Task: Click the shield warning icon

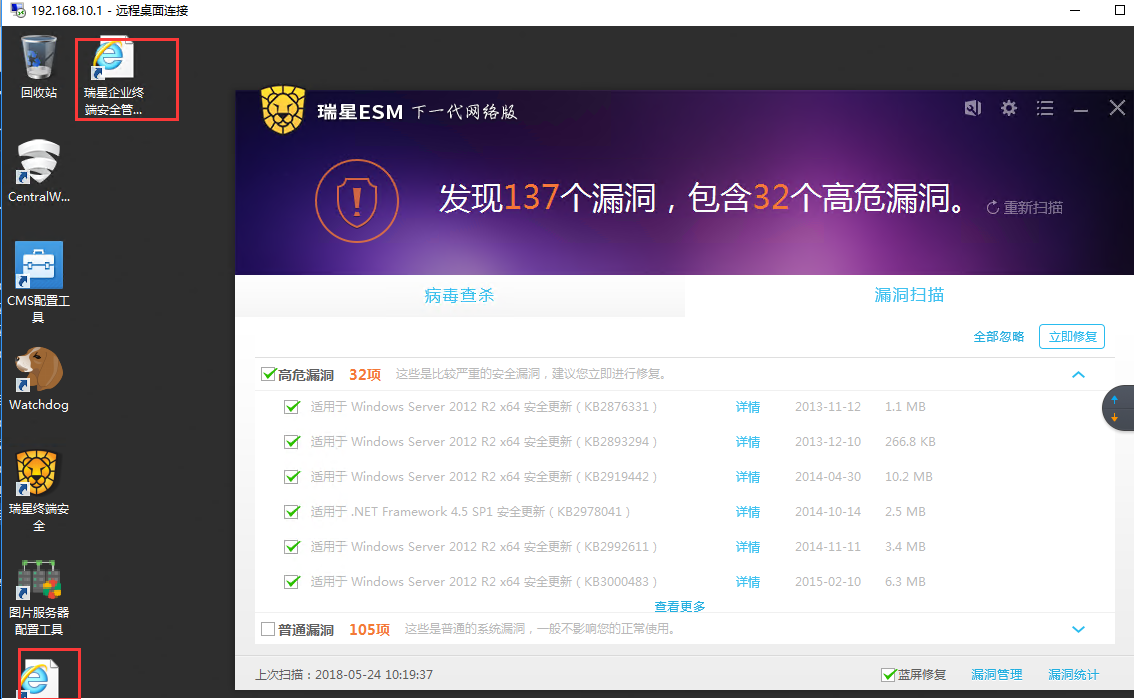Action: pyautogui.click(x=357, y=201)
